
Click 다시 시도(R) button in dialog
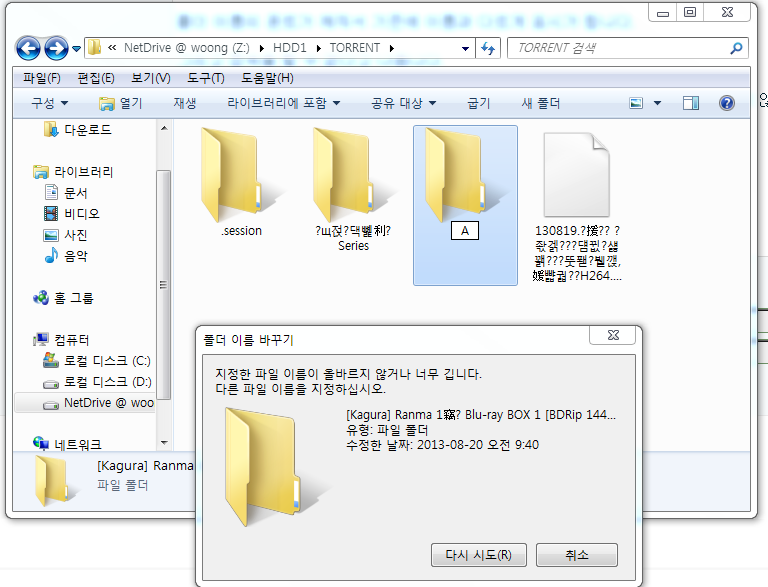[x=479, y=555]
